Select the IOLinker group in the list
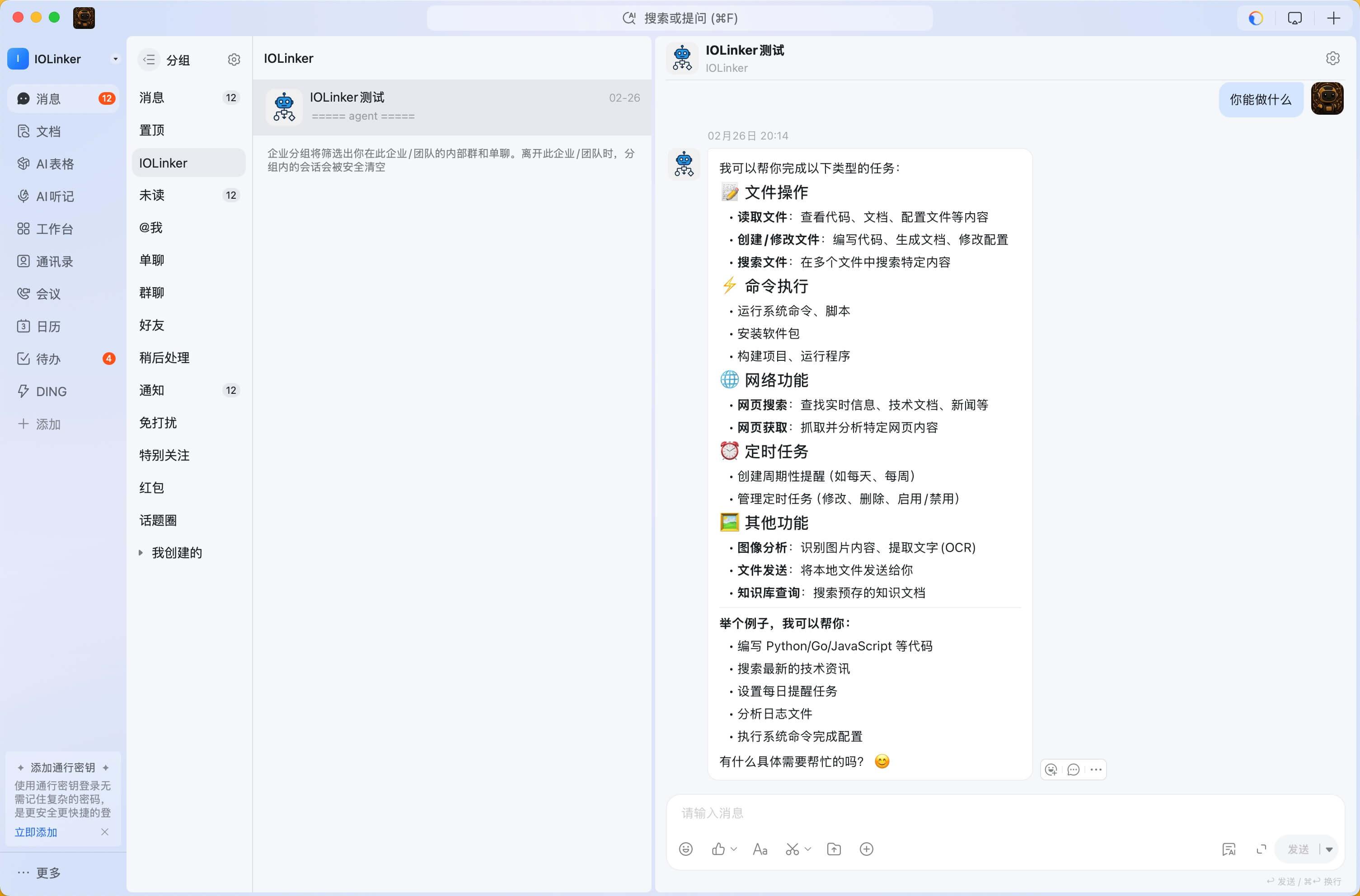The image size is (1360, 896). tap(189, 163)
